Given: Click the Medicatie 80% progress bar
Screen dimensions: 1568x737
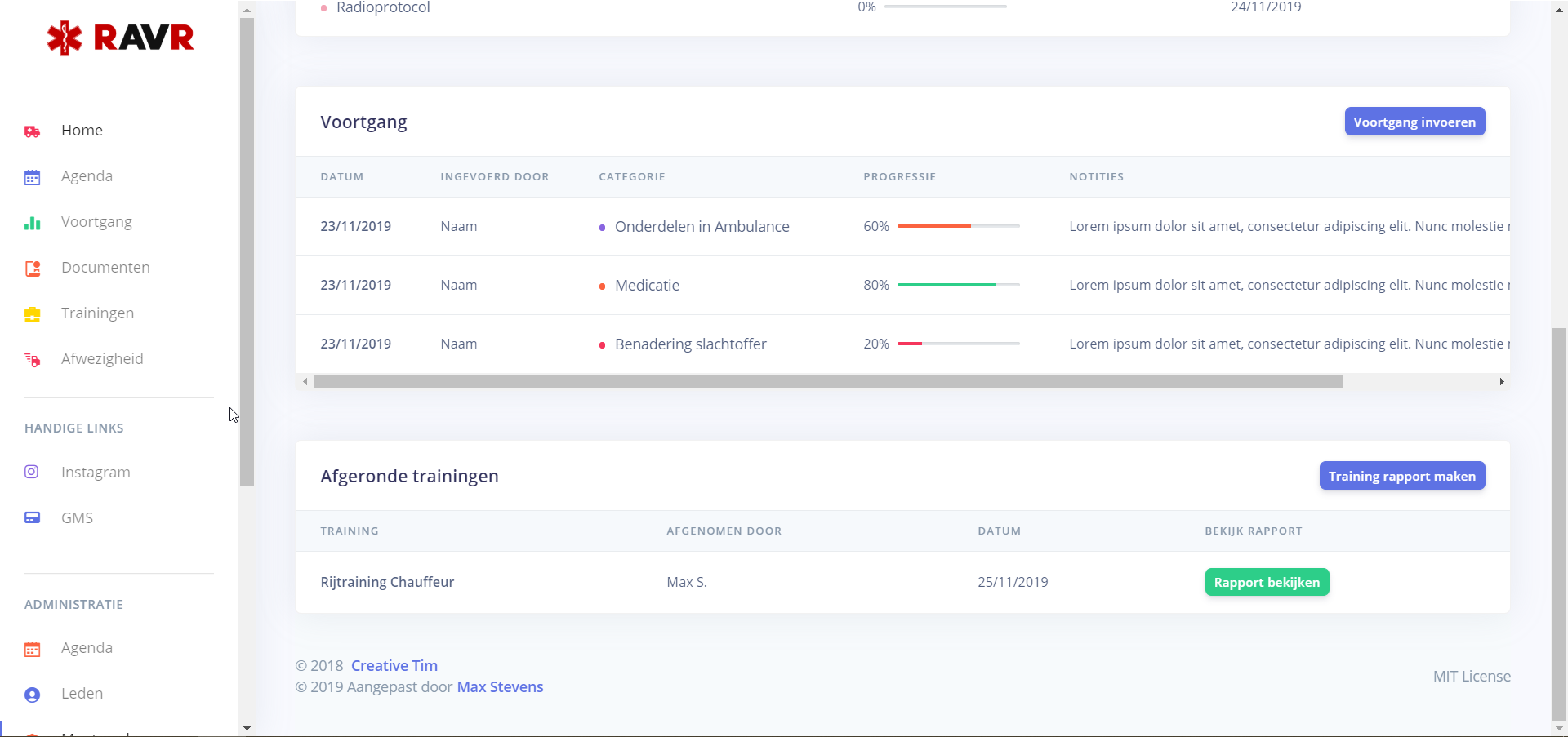Looking at the screenshot, I should click(958, 285).
